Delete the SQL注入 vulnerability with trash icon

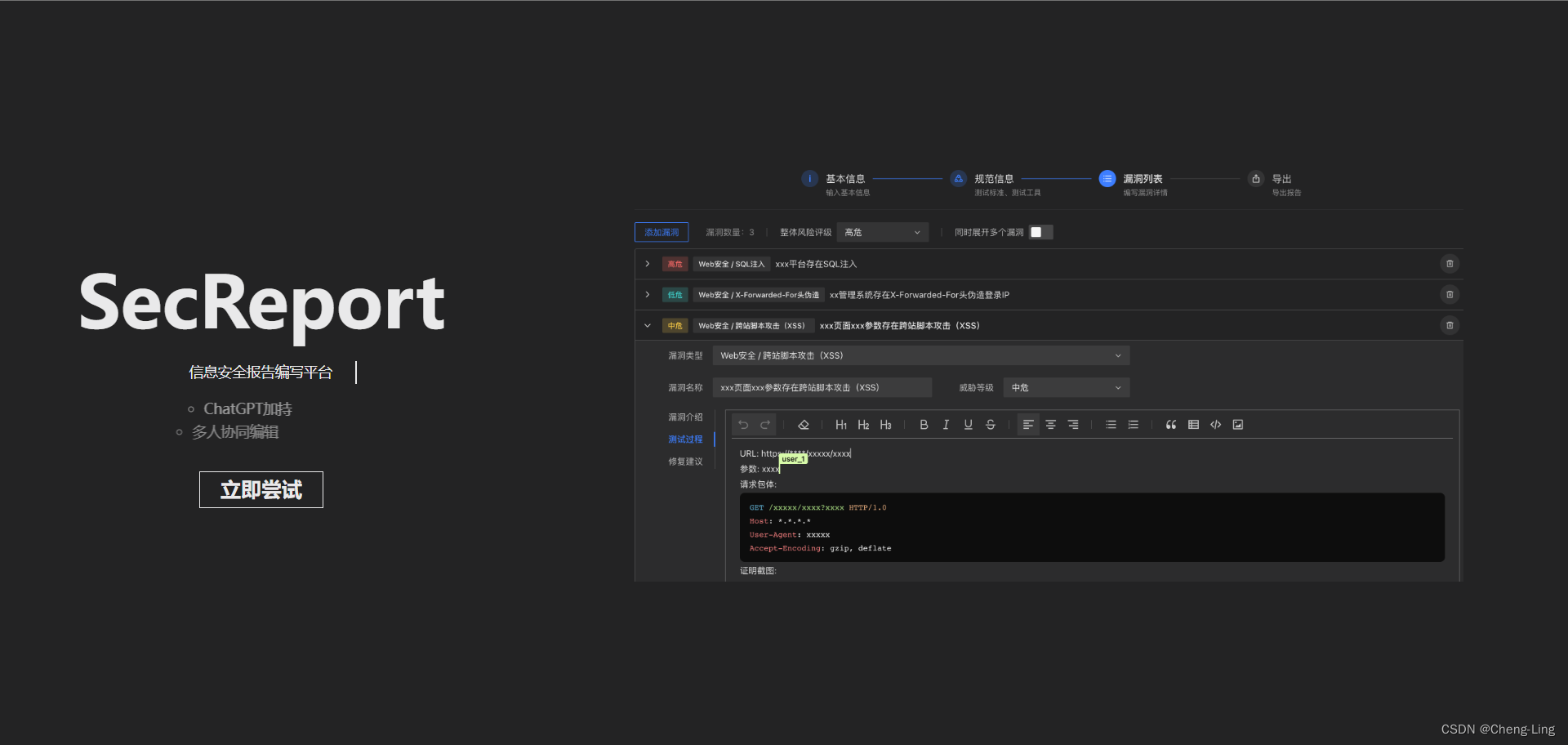[1450, 264]
